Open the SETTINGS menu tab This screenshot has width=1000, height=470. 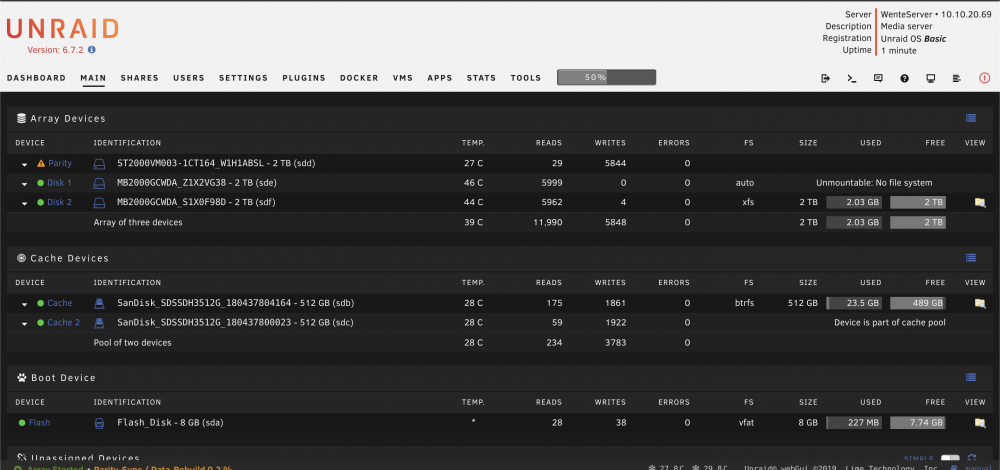(x=244, y=78)
